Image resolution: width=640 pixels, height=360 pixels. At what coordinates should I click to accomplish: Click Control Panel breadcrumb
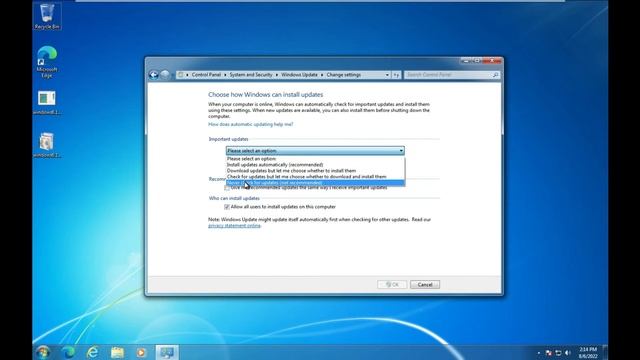[206, 75]
